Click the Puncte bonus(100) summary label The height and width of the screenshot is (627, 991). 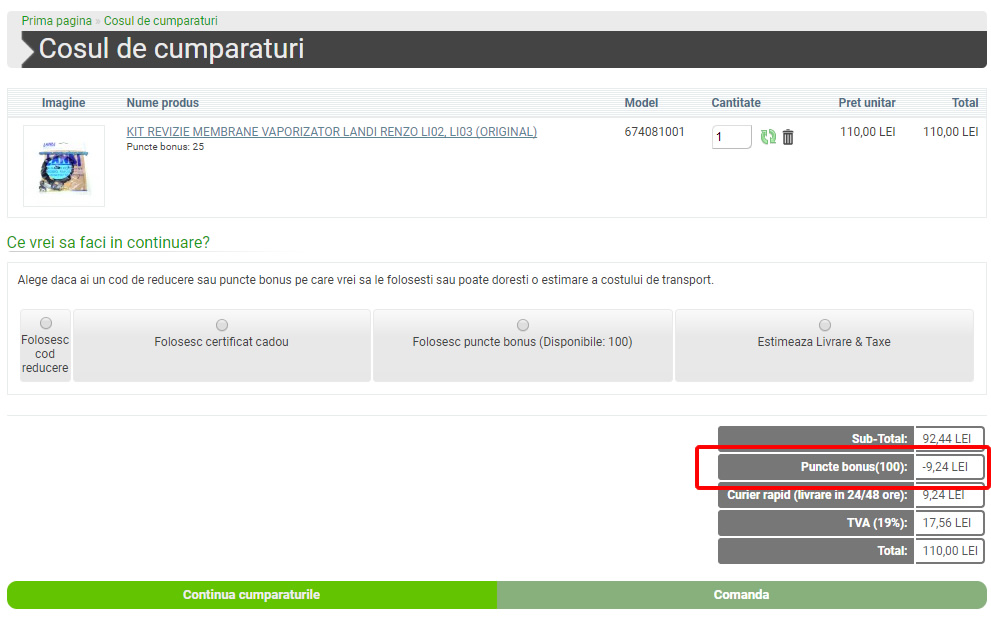pyautogui.click(x=853, y=467)
